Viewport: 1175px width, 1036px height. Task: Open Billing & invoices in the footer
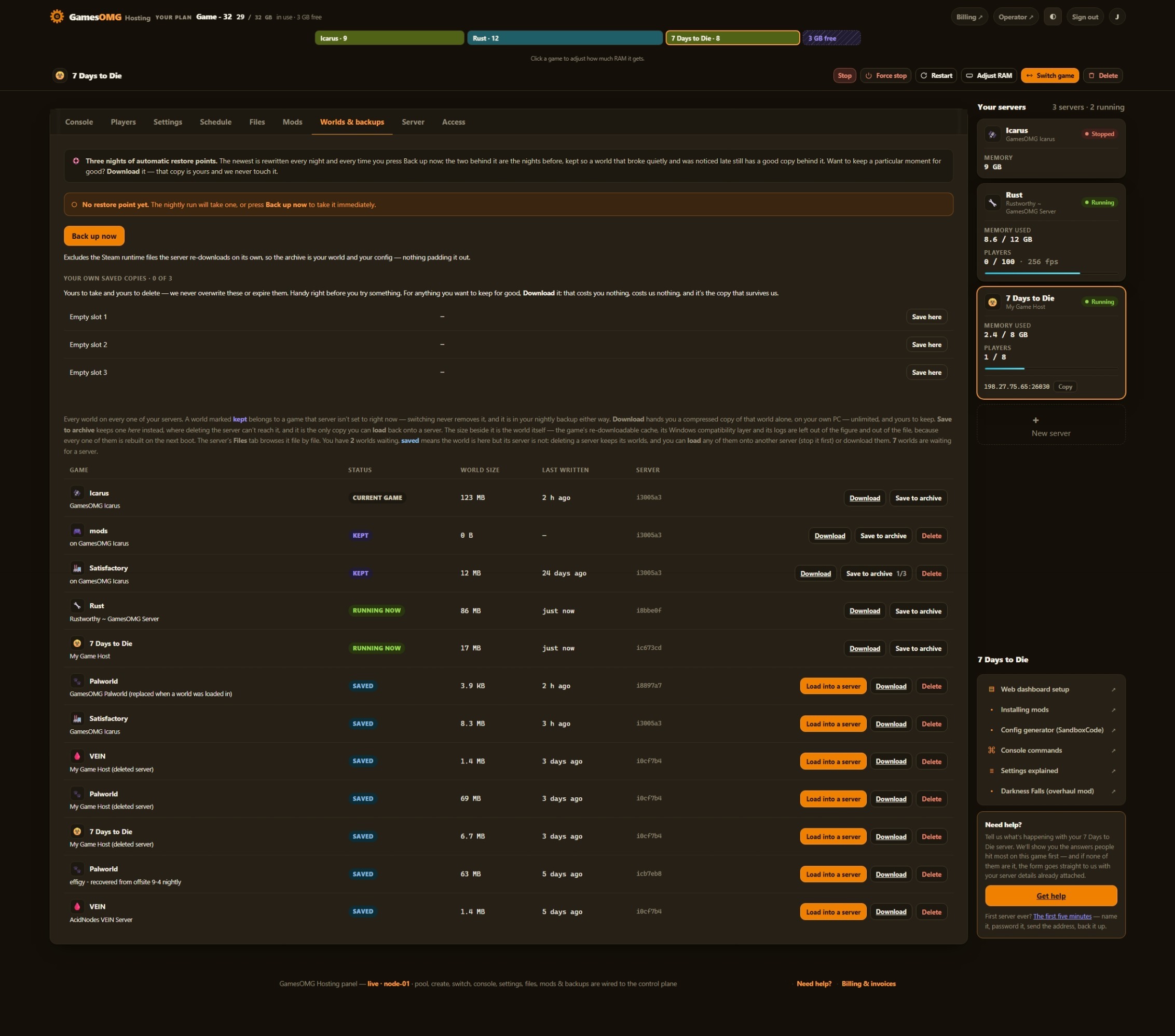pos(869,984)
